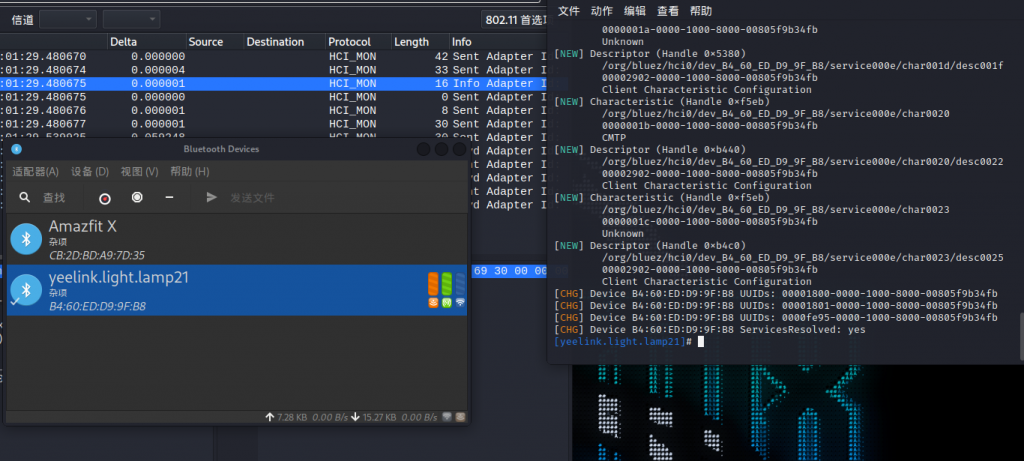Sort by the Source column header
The width and height of the screenshot is (1024, 461).
coord(215,42)
